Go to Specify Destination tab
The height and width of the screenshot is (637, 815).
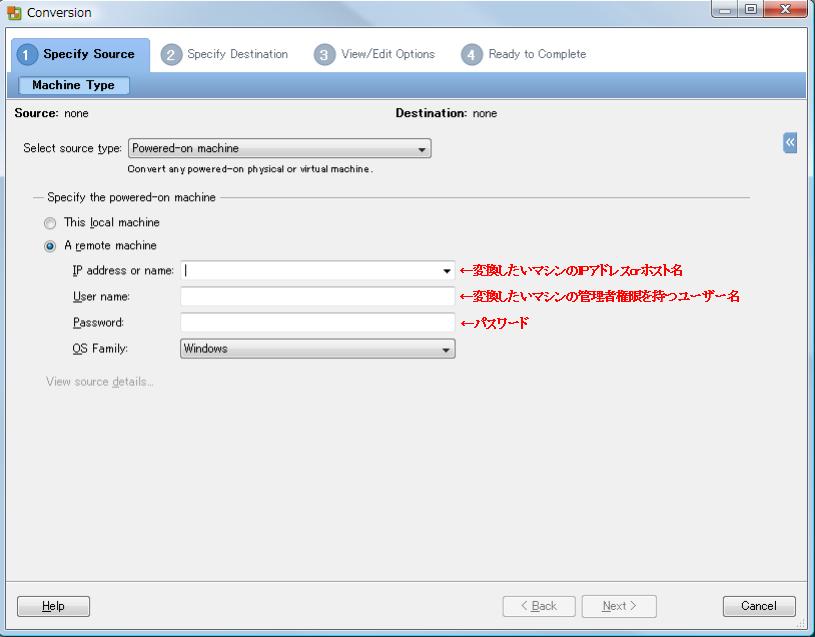pos(225,55)
